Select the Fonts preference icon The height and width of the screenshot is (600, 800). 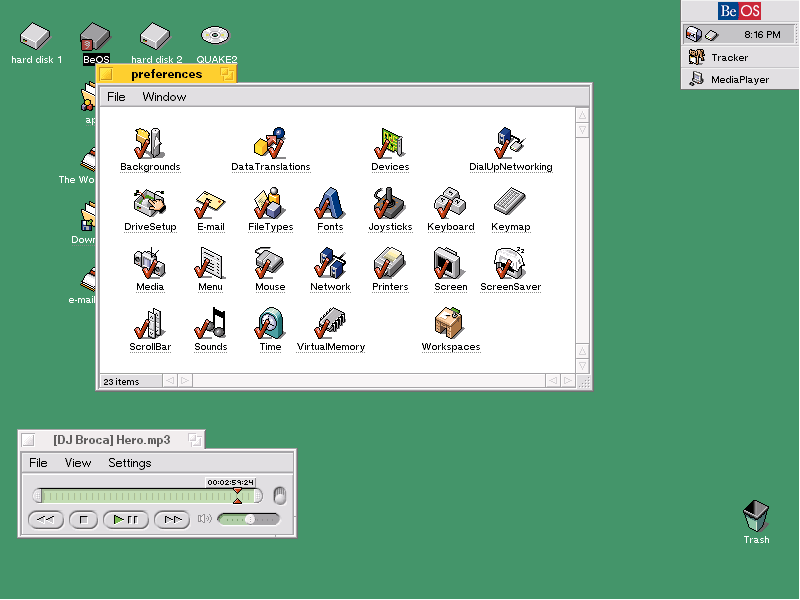(x=330, y=205)
